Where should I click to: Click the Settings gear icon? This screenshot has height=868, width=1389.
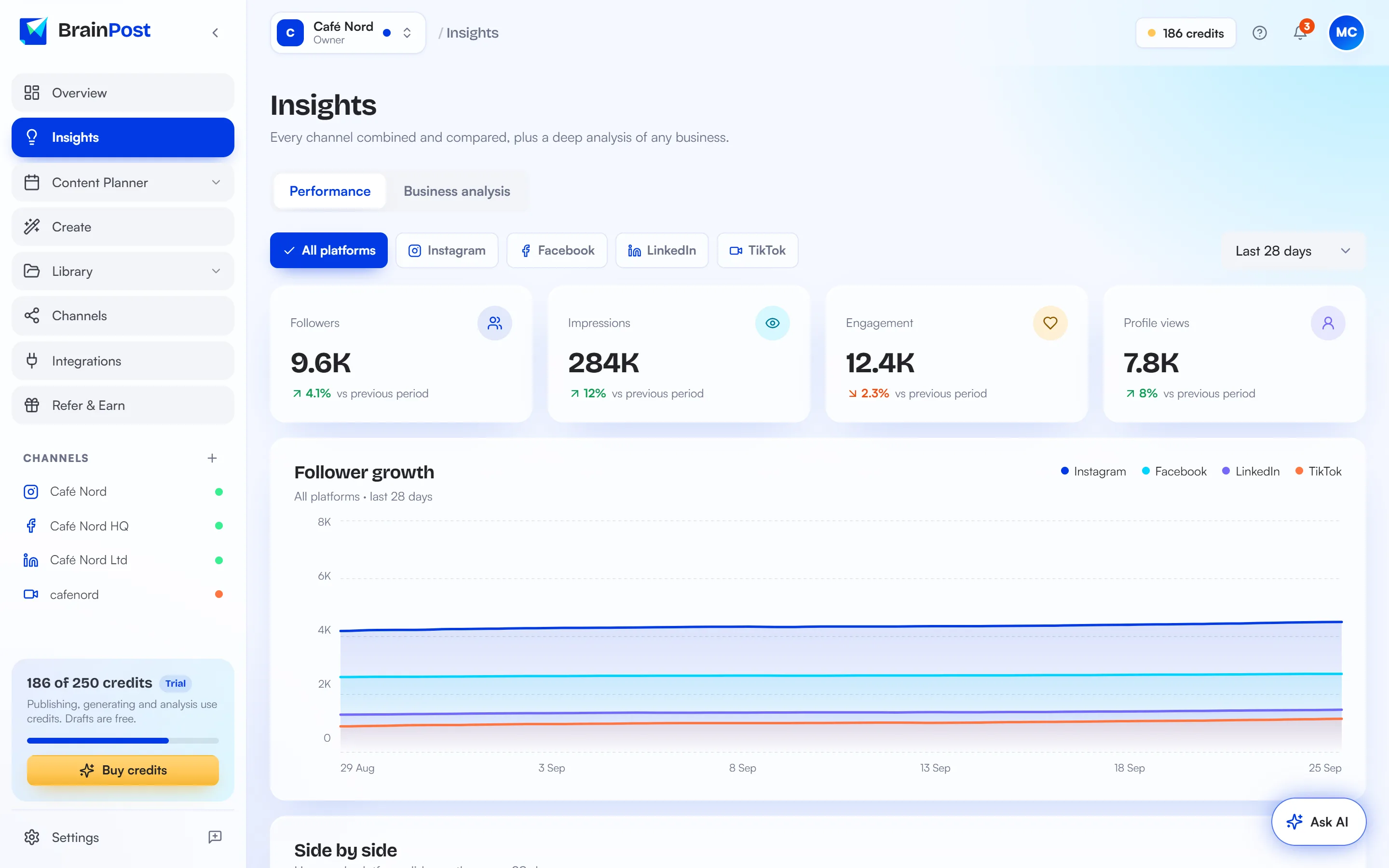coord(32,838)
